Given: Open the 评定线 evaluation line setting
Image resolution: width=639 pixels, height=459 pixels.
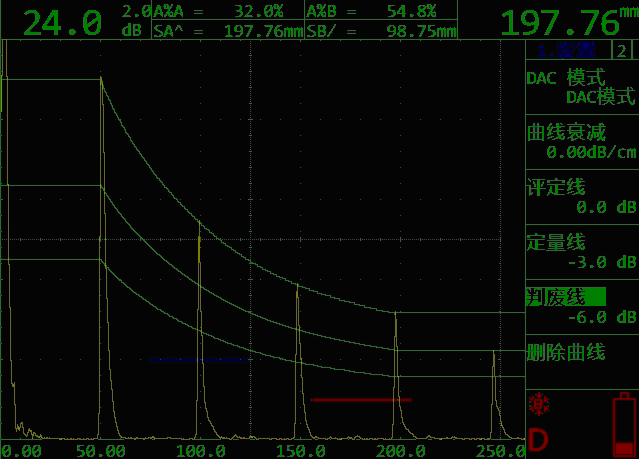Looking at the screenshot, I should point(581,197).
